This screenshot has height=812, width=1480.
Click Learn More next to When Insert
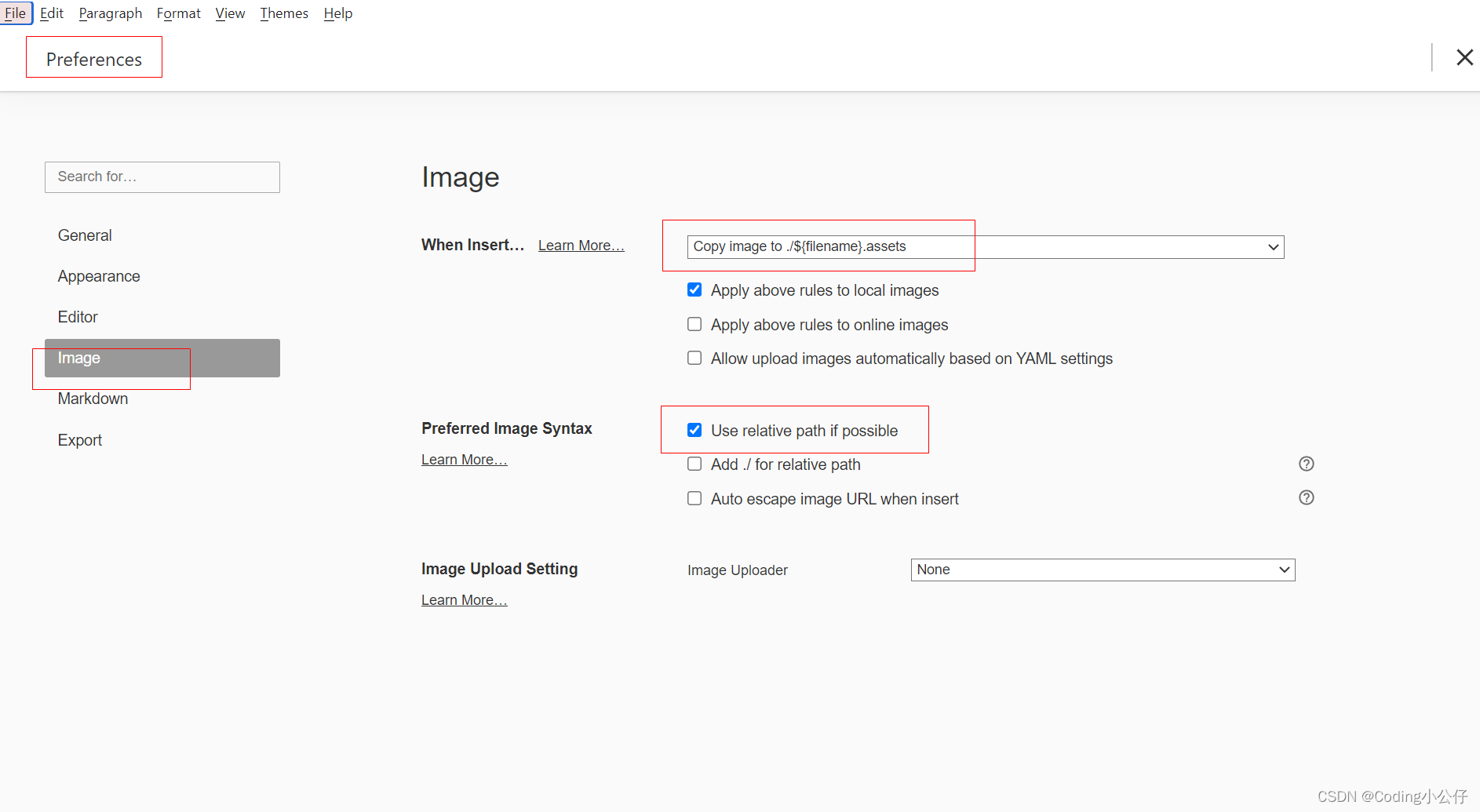tap(581, 246)
